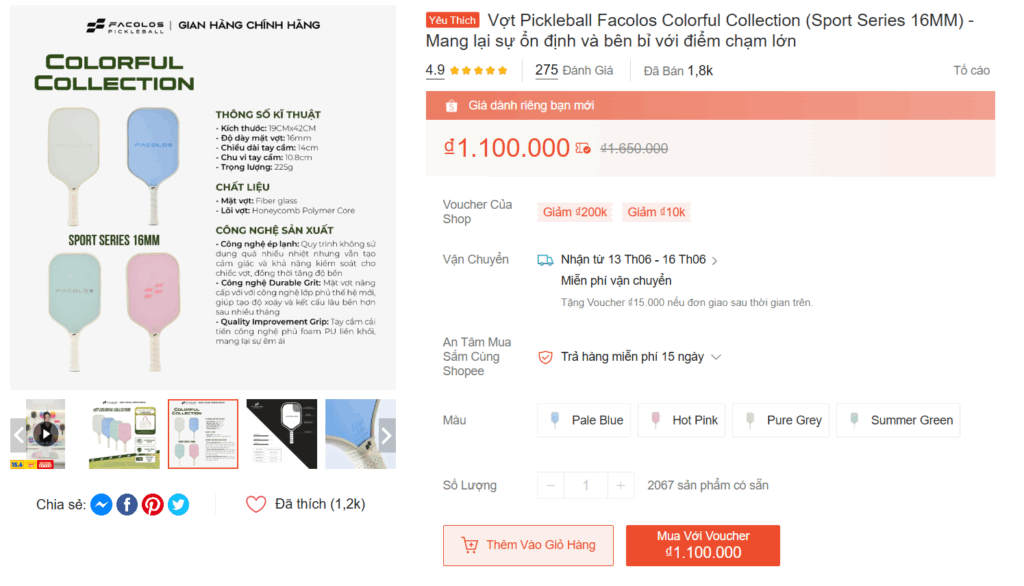Screen dimensions: 1024x586
Task: Choose Hot Pink color variant
Action: coord(685,421)
